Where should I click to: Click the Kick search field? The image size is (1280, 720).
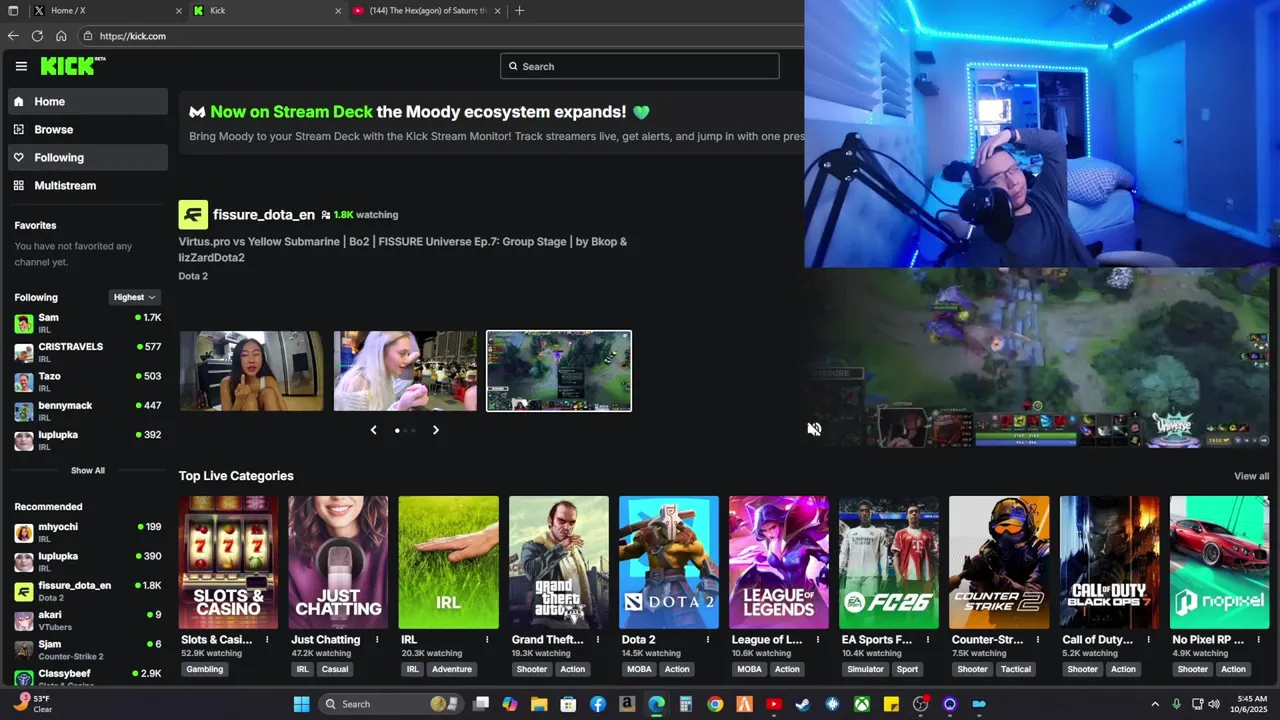tap(640, 66)
